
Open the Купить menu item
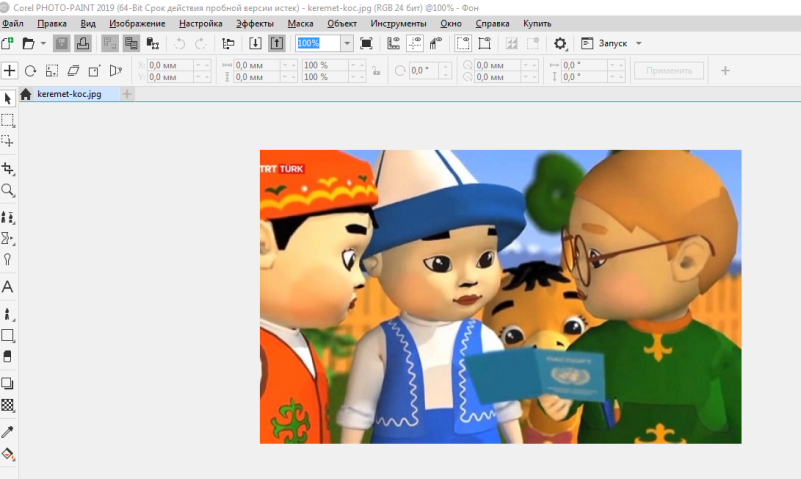coord(537,23)
